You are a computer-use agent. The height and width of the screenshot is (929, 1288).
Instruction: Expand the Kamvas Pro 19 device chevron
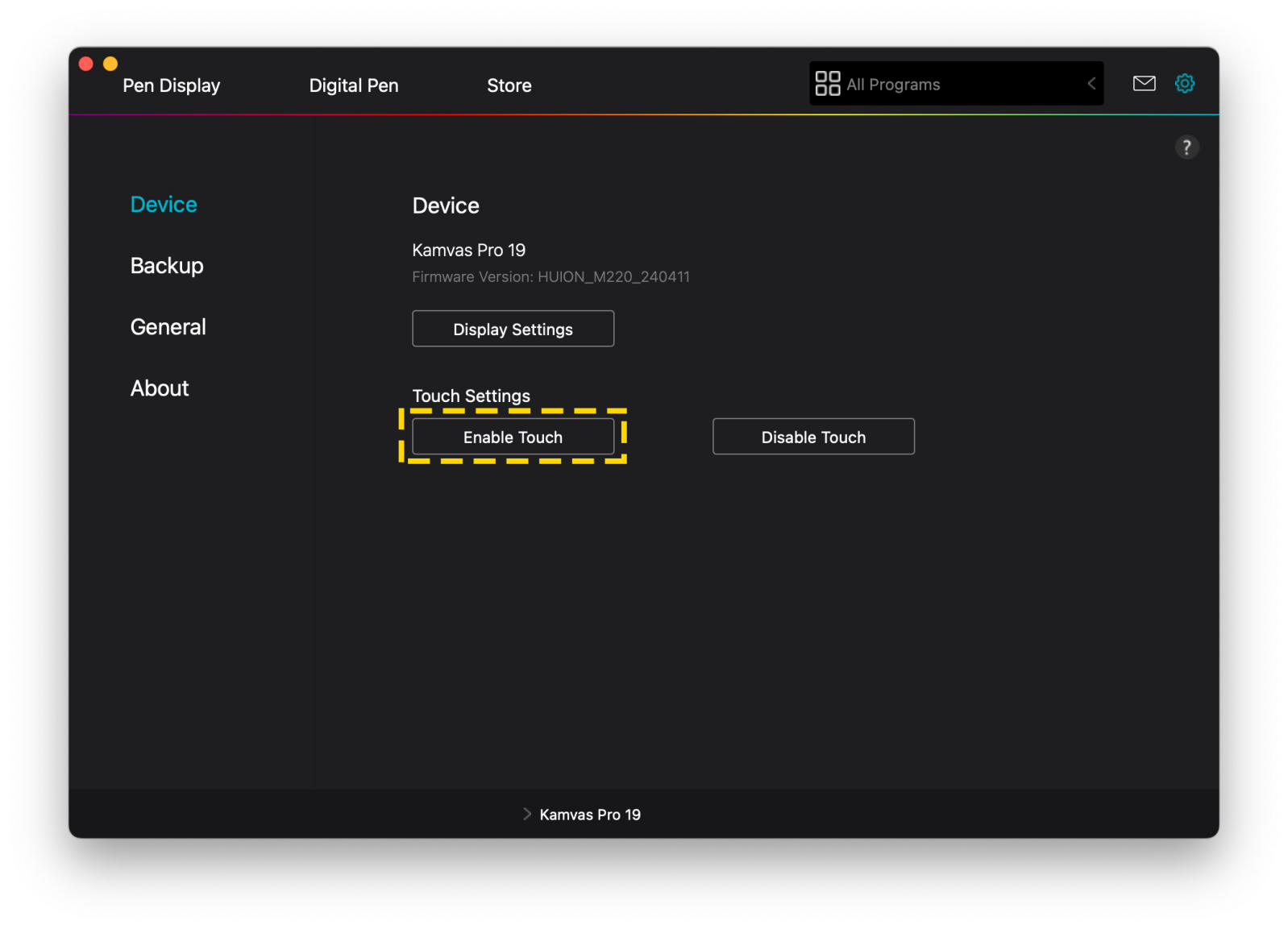click(526, 814)
